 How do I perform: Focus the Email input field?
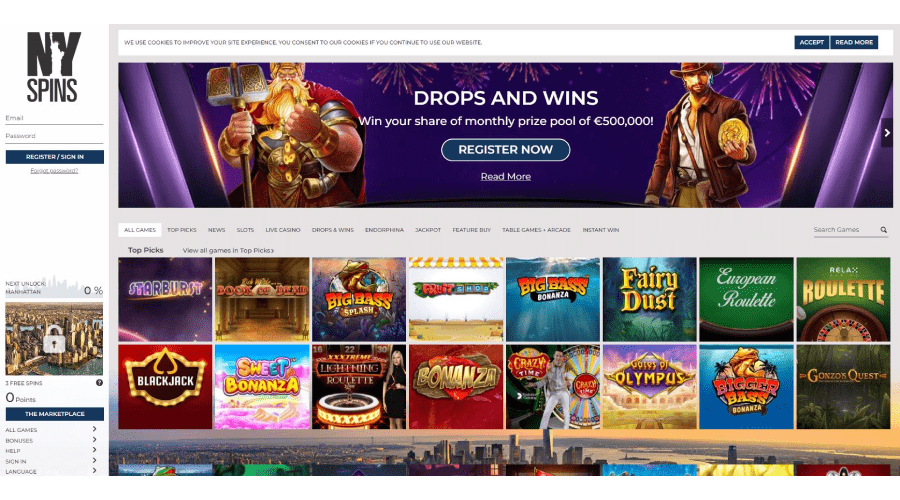[55, 118]
